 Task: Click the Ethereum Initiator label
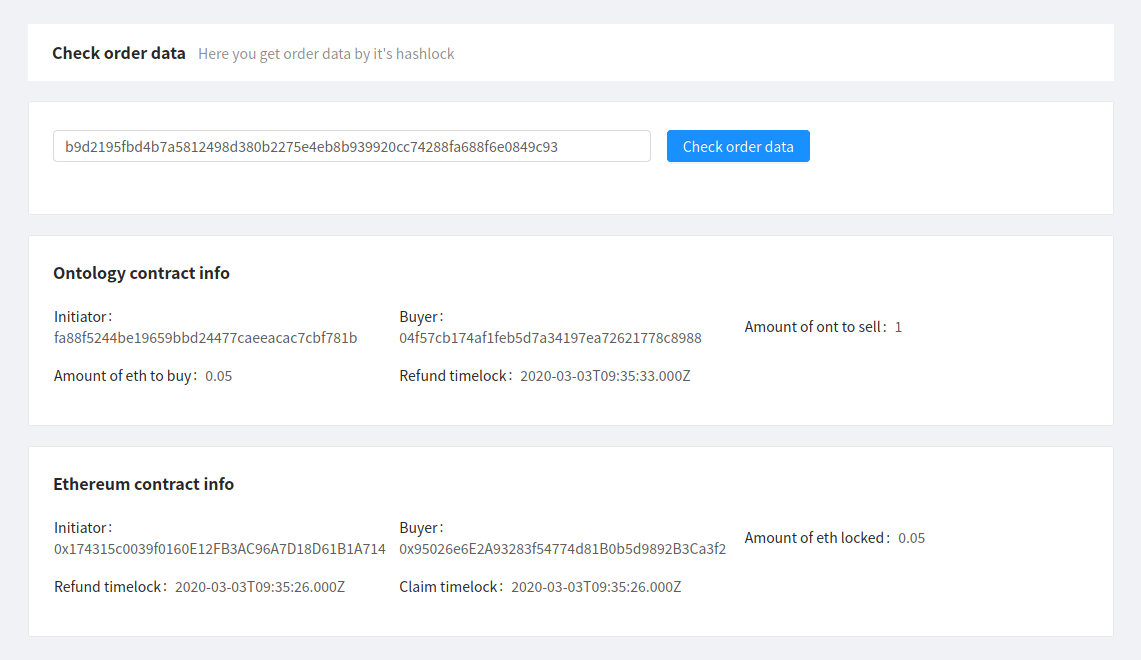83,528
